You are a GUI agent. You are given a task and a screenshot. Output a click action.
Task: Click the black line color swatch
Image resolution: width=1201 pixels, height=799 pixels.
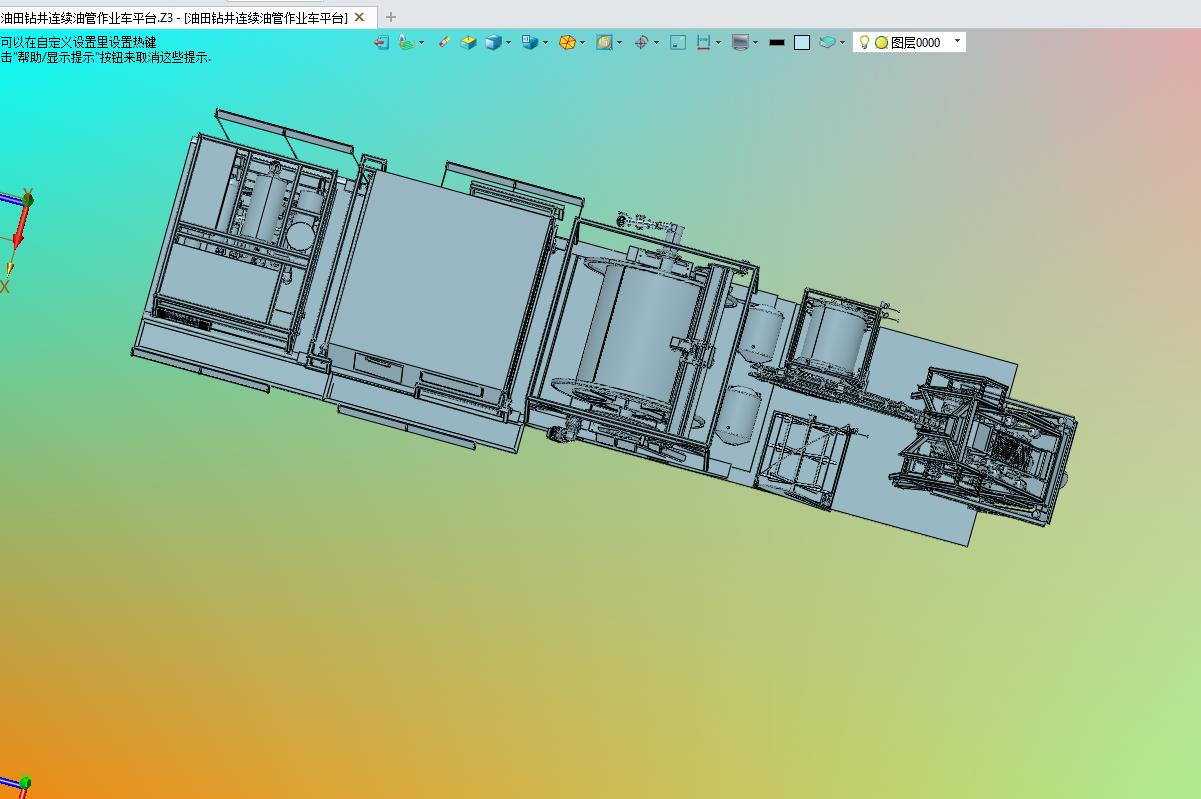[x=777, y=43]
